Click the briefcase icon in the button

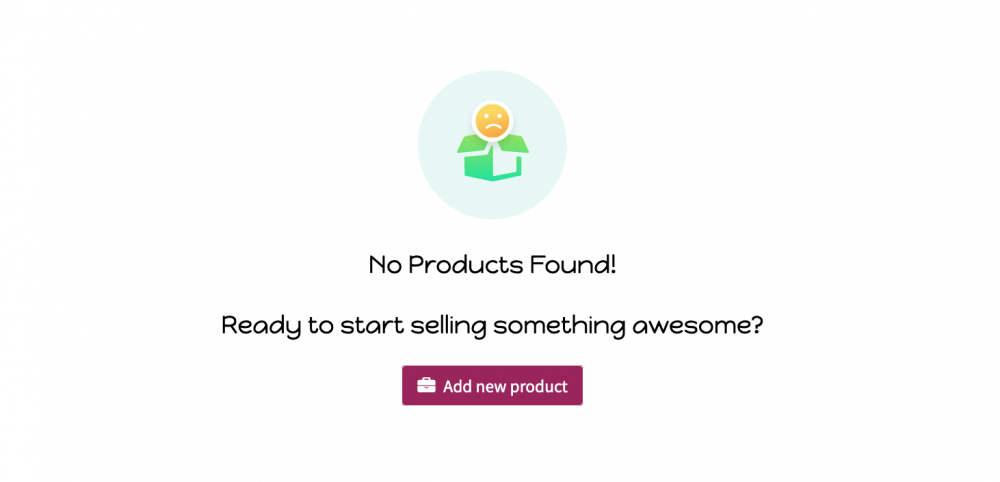click(x=426, y=385)
